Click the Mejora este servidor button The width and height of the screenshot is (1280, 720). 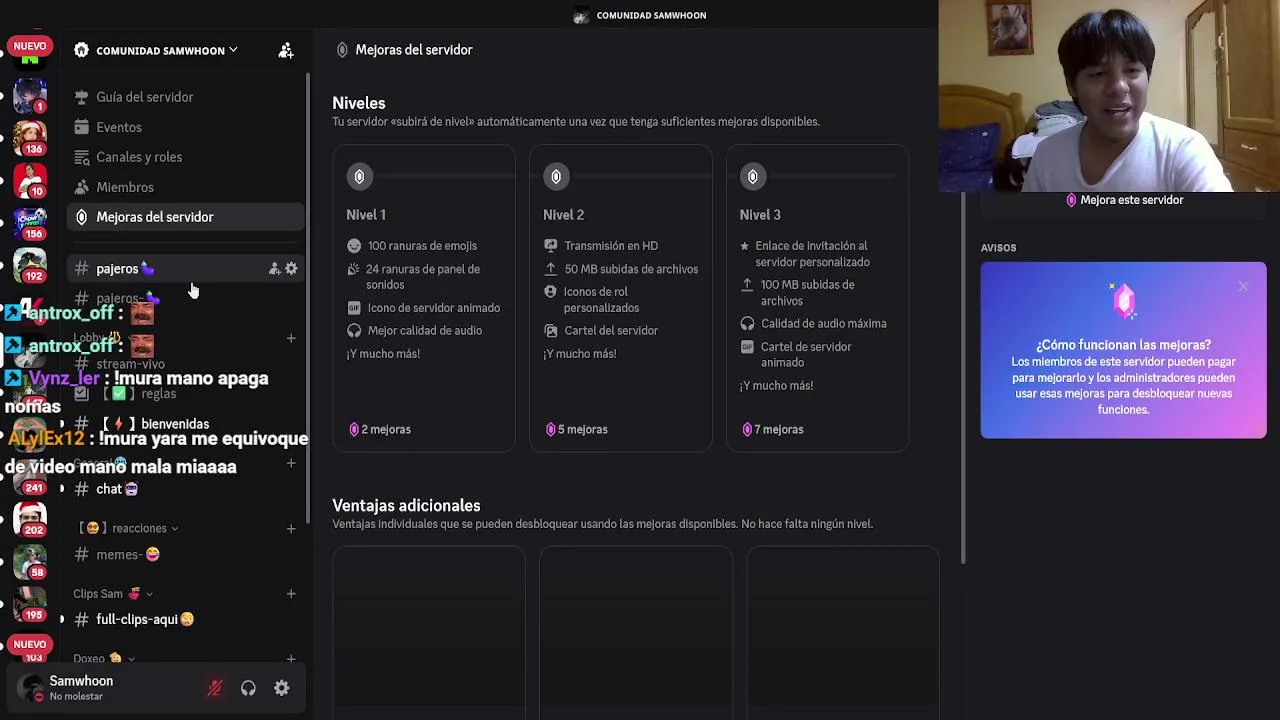click(1123, 200)
